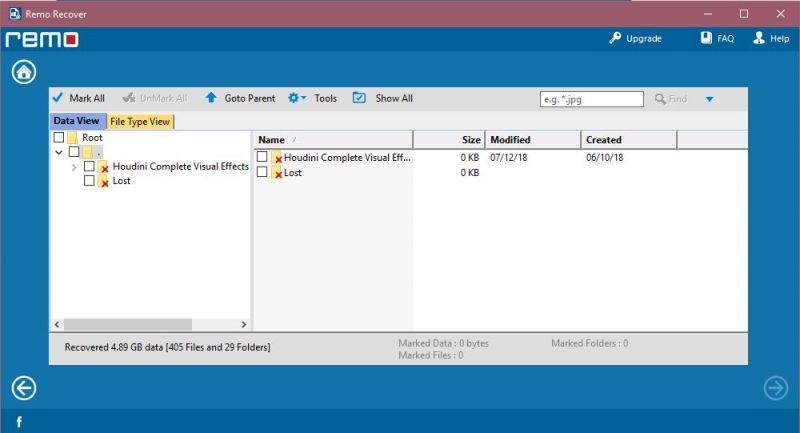The width and height of the screenshot is (800, 433).
Task: Sort by the Size column header
Action: [449, 140]
